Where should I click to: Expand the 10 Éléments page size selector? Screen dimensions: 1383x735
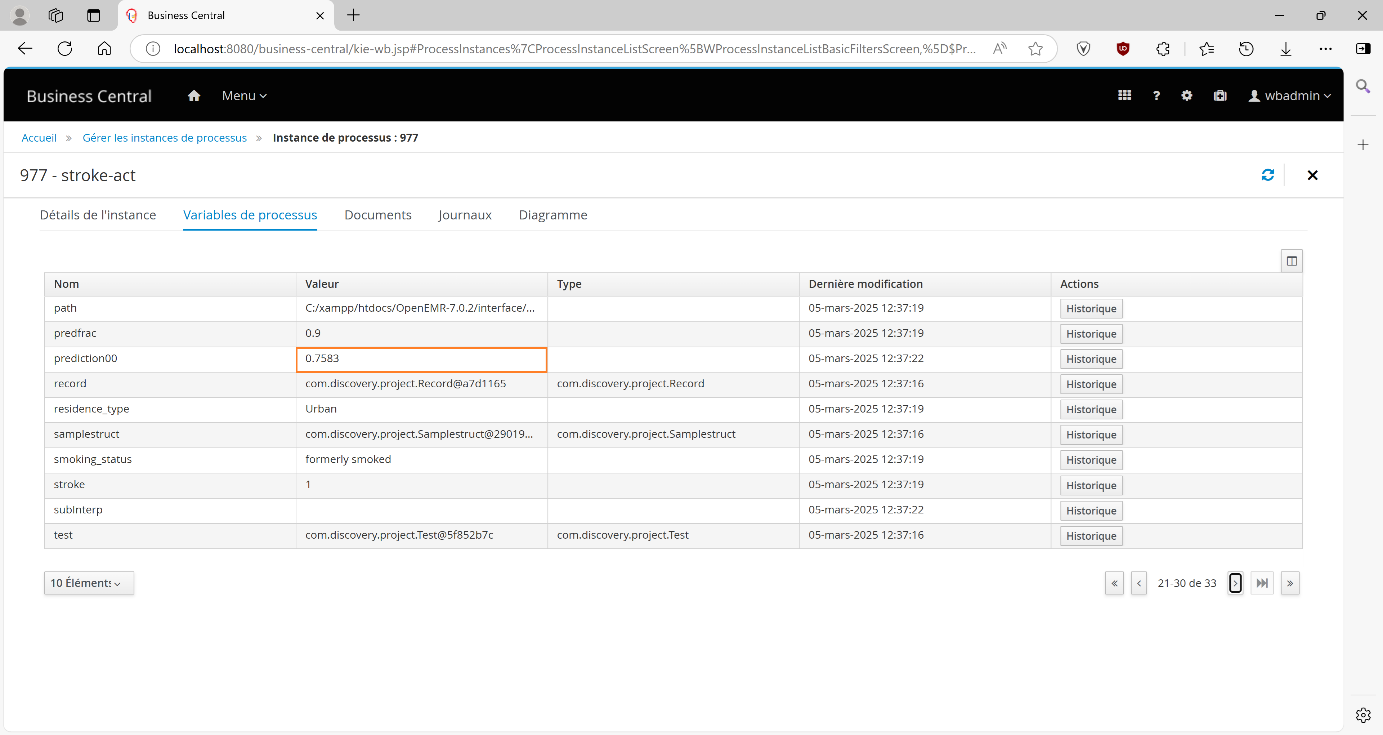click(x=88, y=582)
